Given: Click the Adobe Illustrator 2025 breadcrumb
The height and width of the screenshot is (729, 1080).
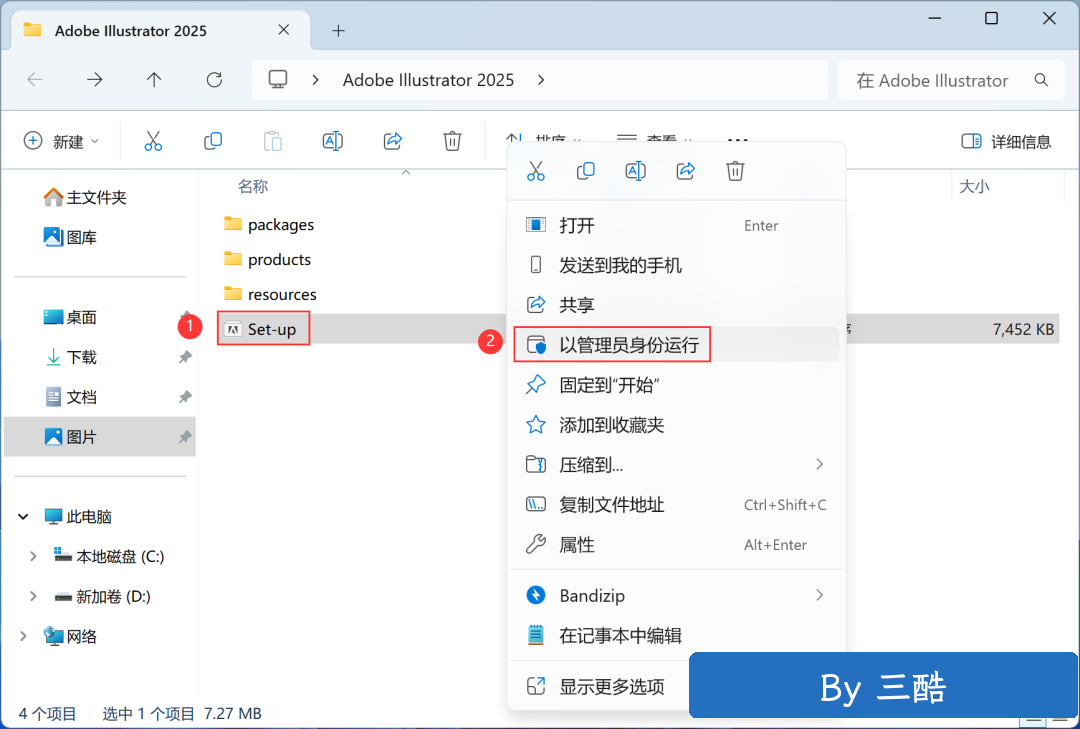Looking at the screenshot, I should [x=428, y=80].
